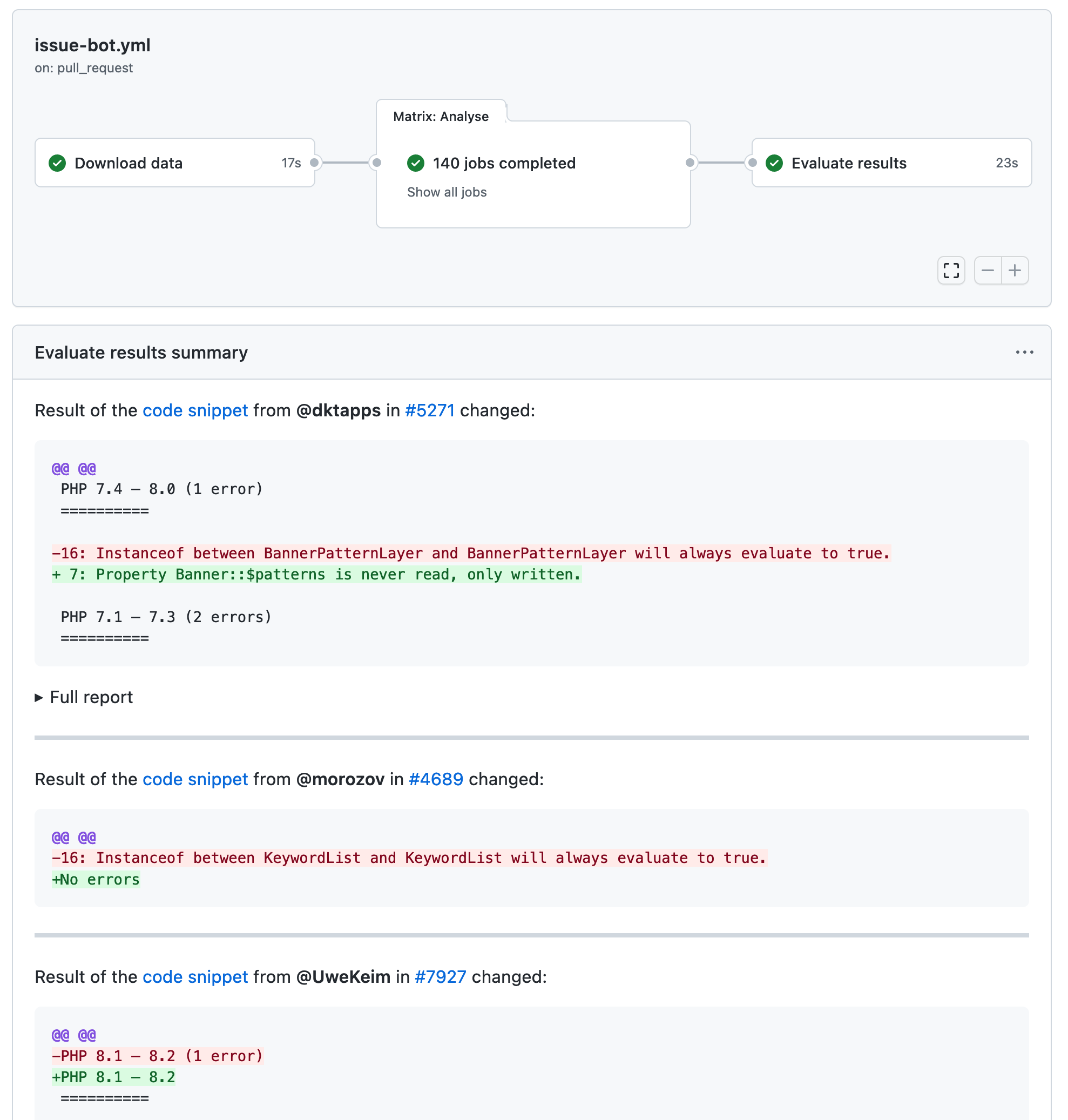This screenshot has width=1068, height=1120.
Task: Click Show all jobs under Matrix: Analyse
Action: 447,192
